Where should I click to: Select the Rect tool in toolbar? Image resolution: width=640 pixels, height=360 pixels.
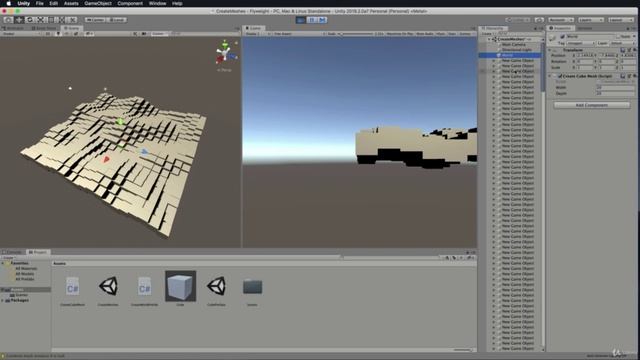pos(51,20)
